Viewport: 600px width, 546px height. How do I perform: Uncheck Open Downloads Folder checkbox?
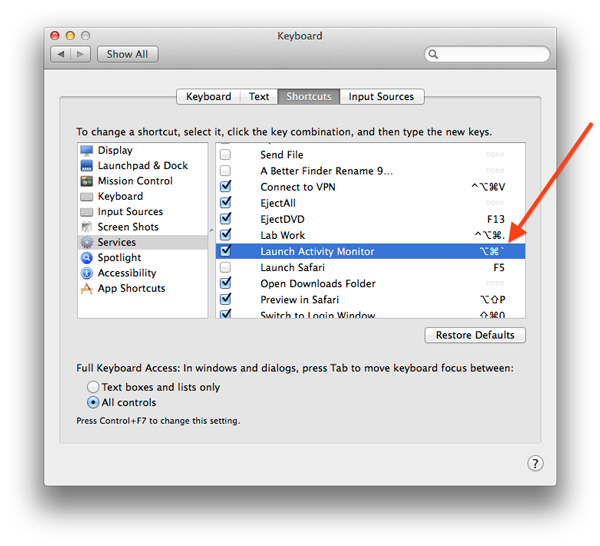225,283
